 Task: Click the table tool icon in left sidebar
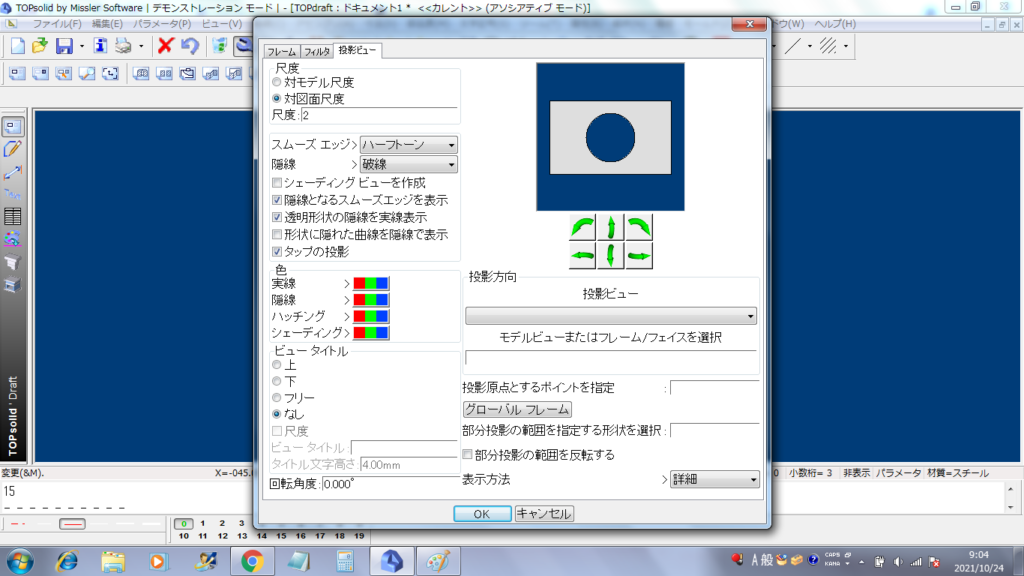12,216
